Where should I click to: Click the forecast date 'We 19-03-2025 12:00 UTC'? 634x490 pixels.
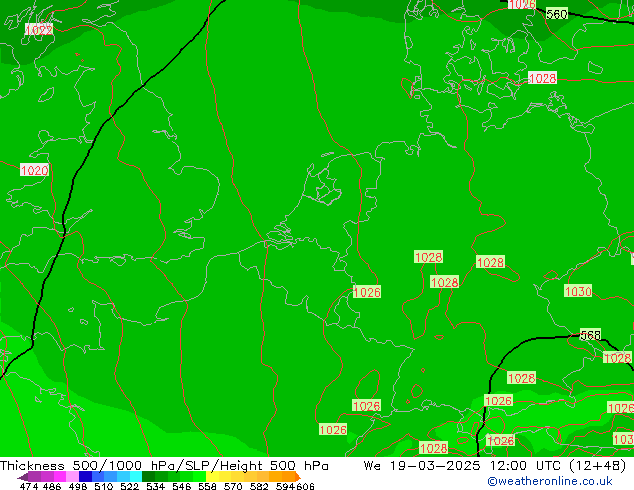coord(463,466)
